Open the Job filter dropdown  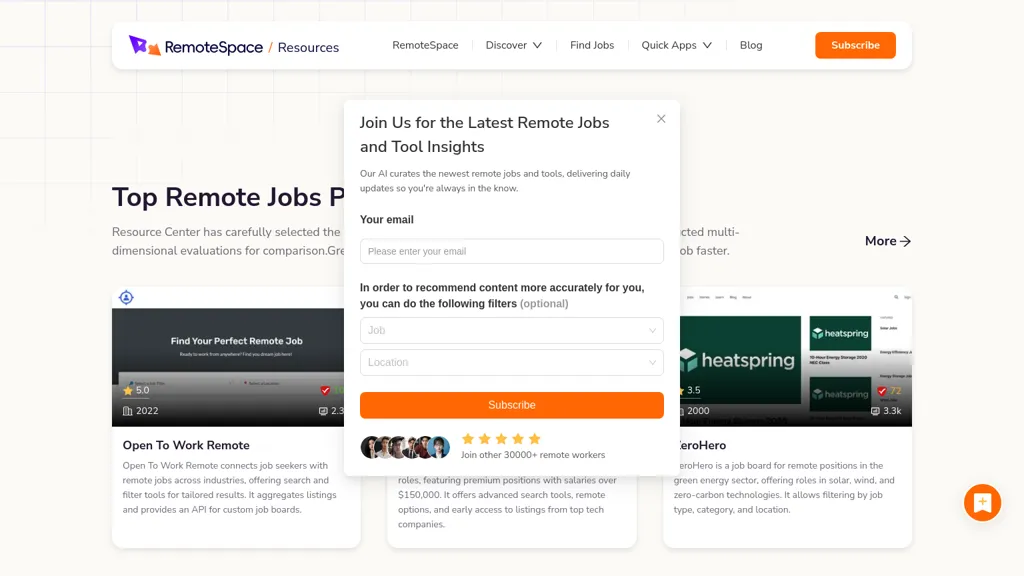click(511, 331)
